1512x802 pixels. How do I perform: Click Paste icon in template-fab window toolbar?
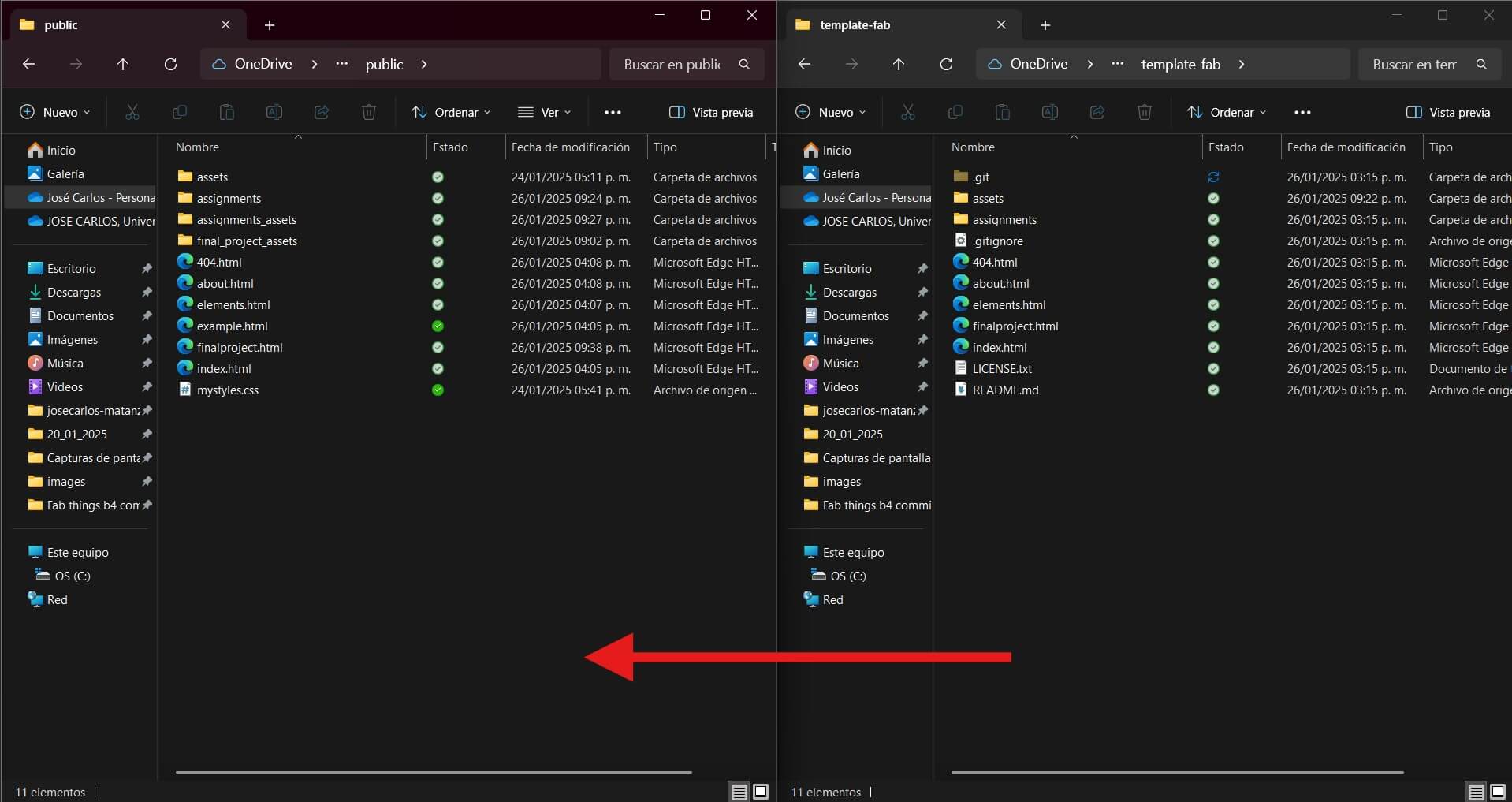(x=1003, y=112)
